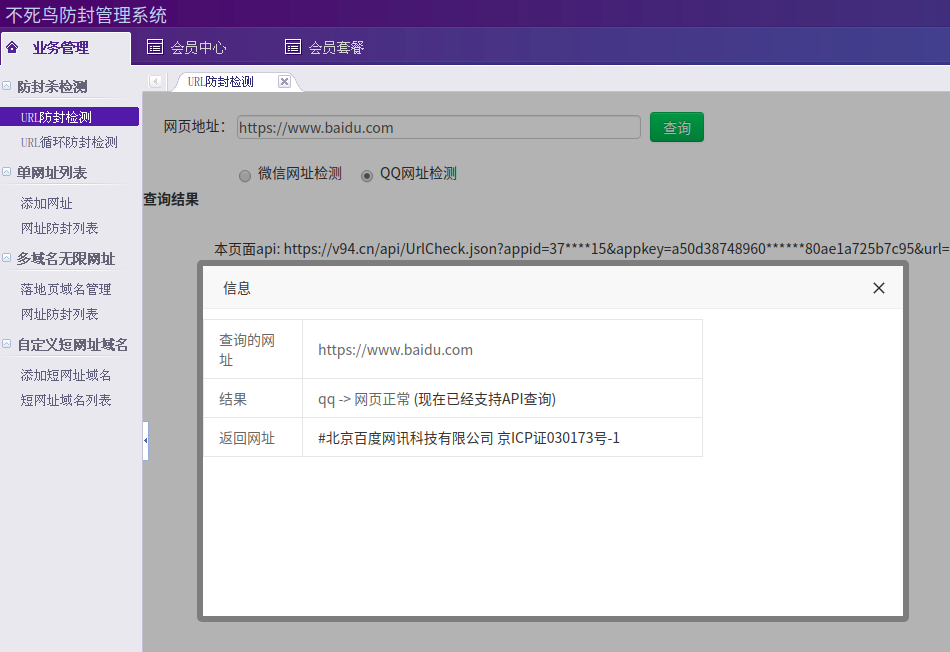Open URL循环防封检测 in sidebar
Viewport: 950px width, 652px height.
[x=69, y=142]
